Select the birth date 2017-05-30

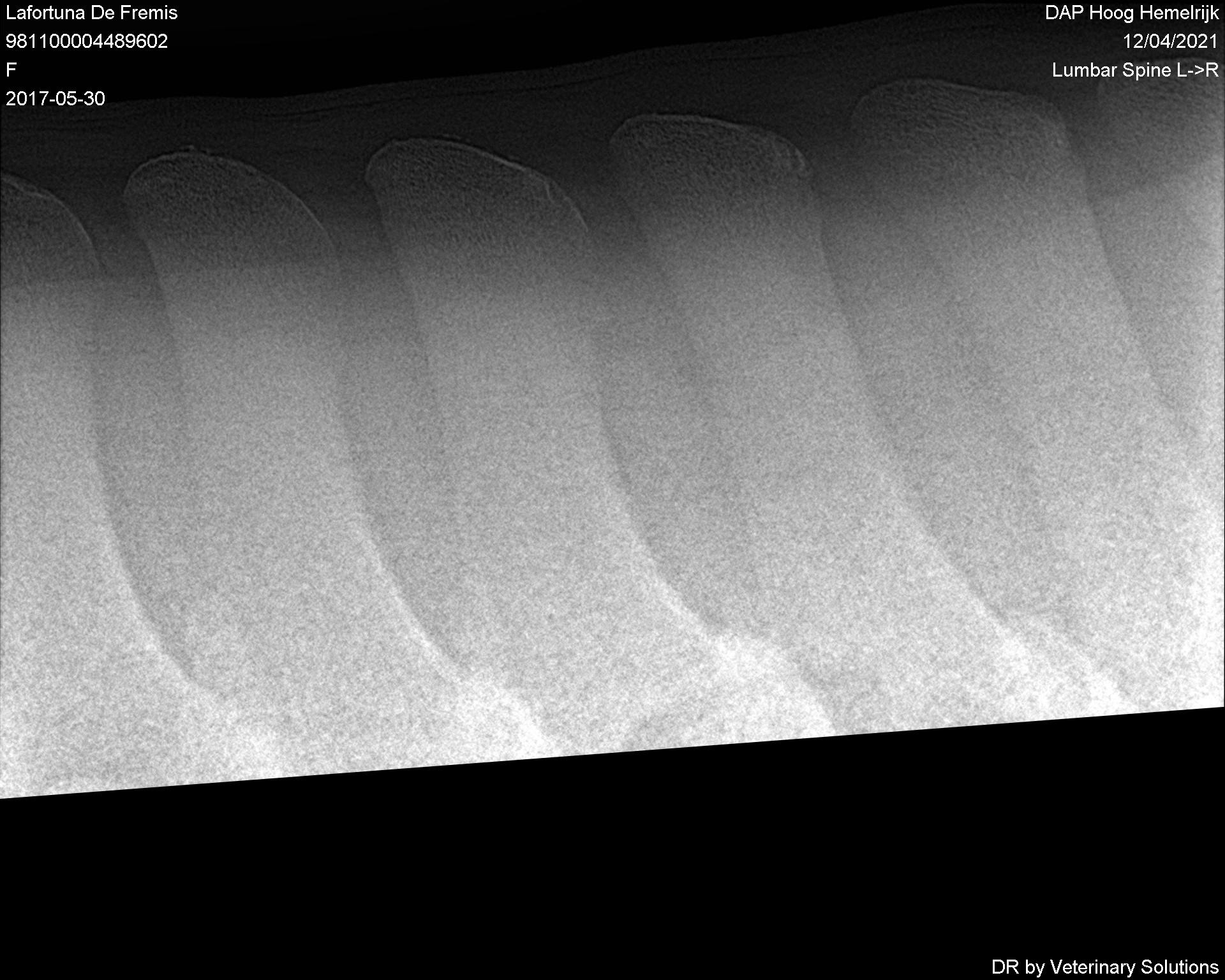point(56,98)
